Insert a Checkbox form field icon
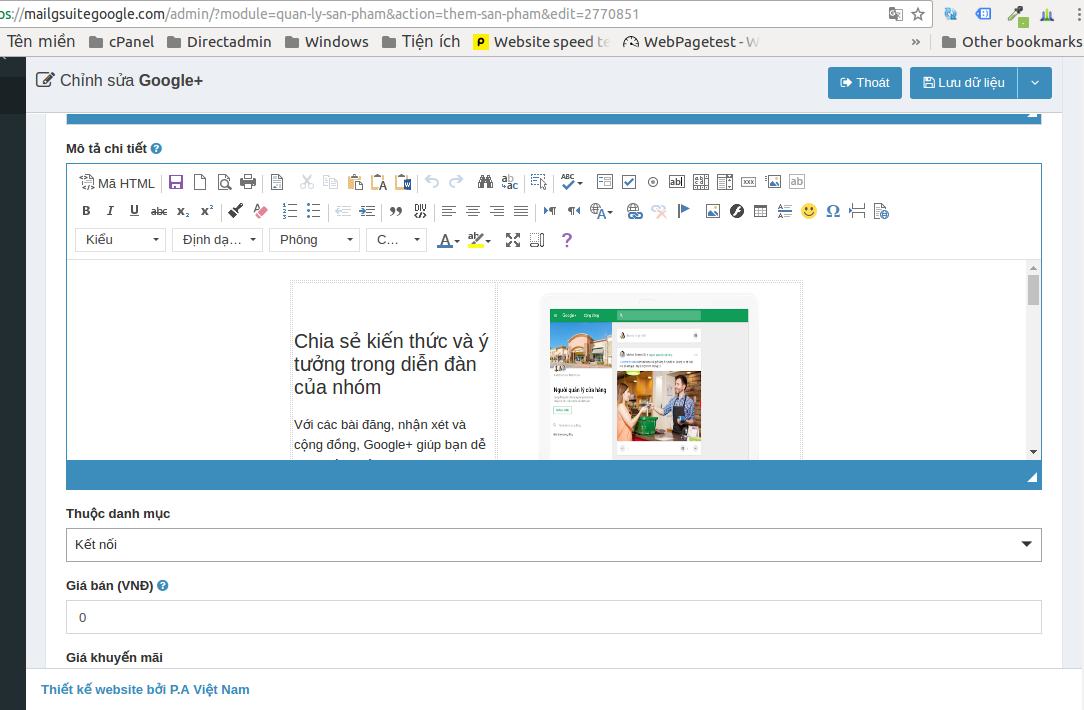The image size is (1084, 710). 629,182
